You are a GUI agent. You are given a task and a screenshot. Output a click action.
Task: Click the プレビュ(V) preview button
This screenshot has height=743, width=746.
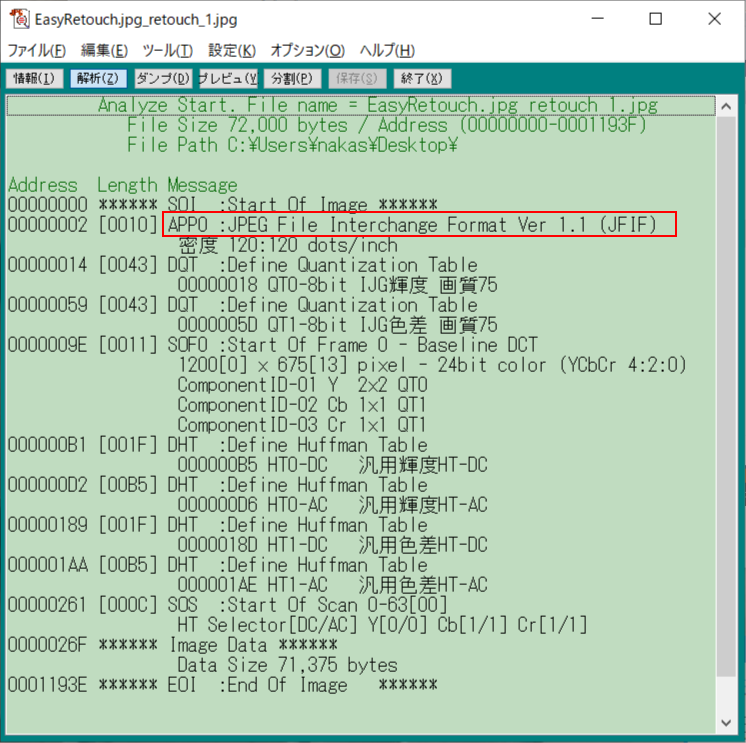(228, 78)
